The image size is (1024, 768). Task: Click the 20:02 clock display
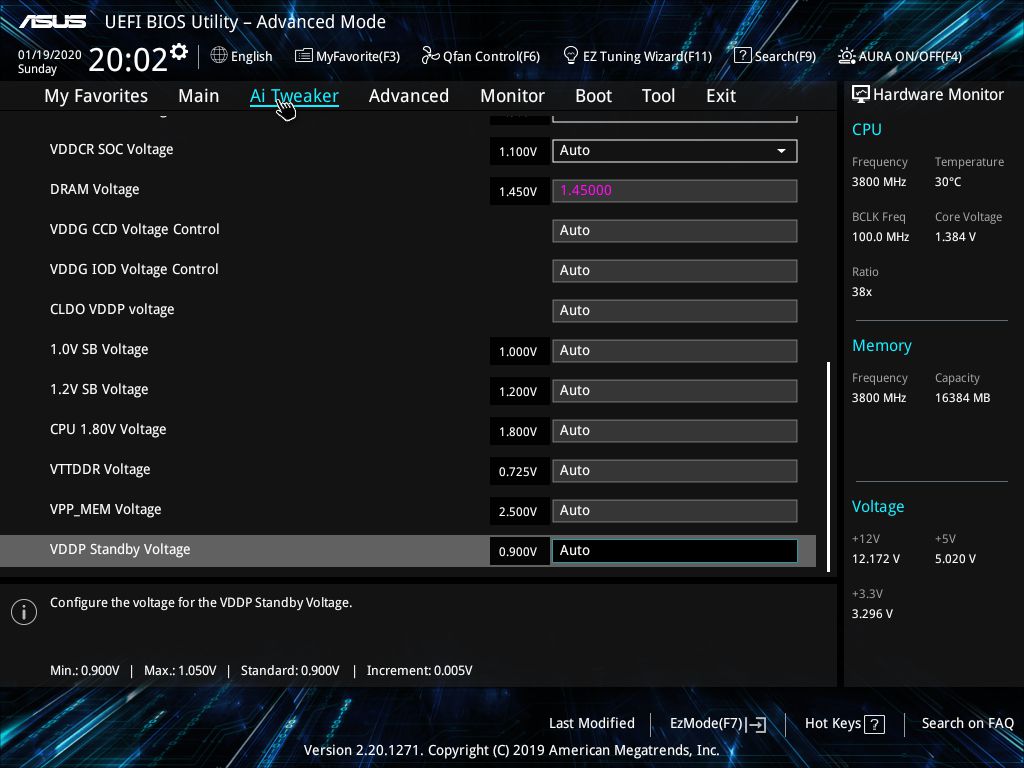128,59
